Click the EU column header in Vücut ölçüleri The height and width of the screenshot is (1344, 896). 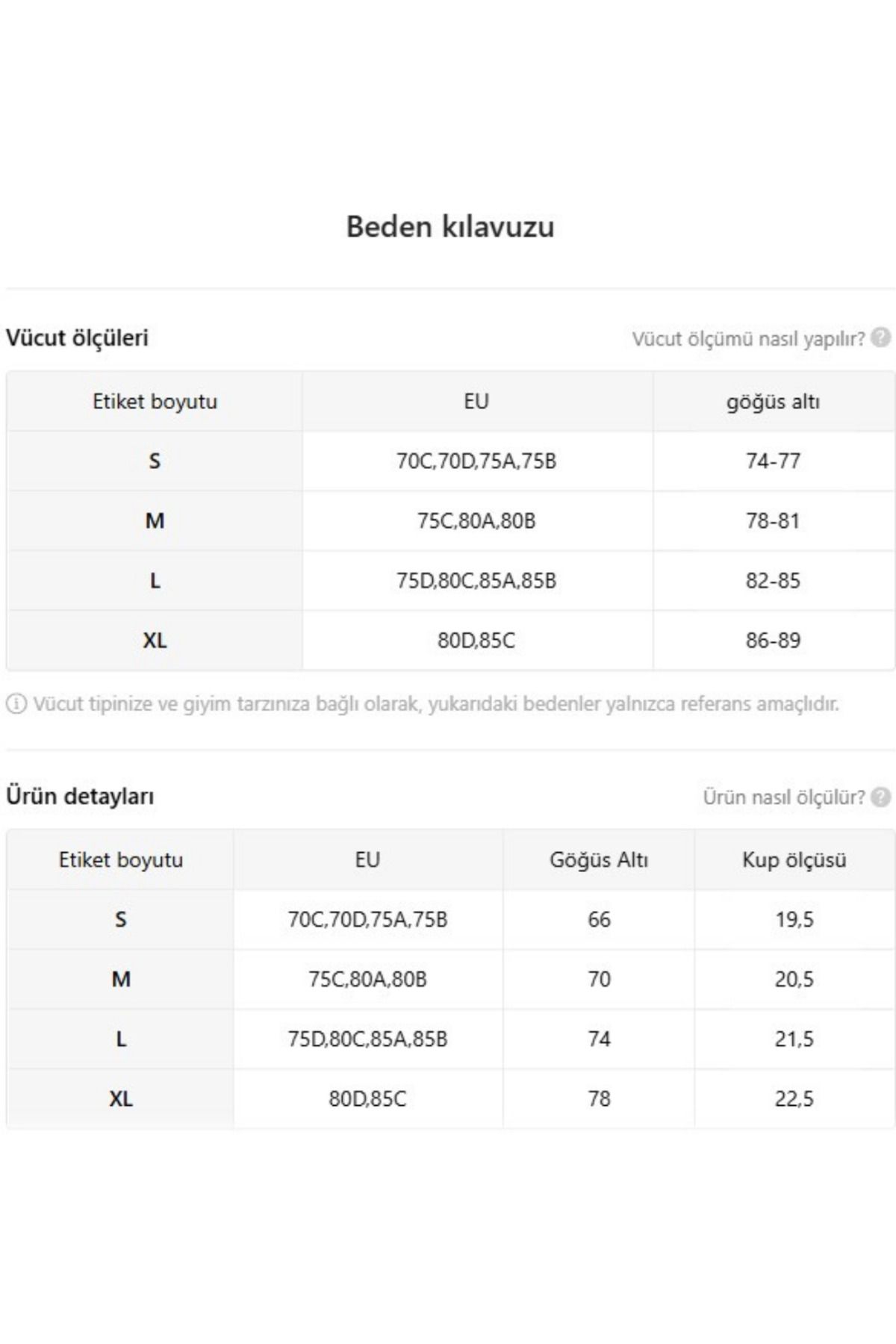[476, 401]
